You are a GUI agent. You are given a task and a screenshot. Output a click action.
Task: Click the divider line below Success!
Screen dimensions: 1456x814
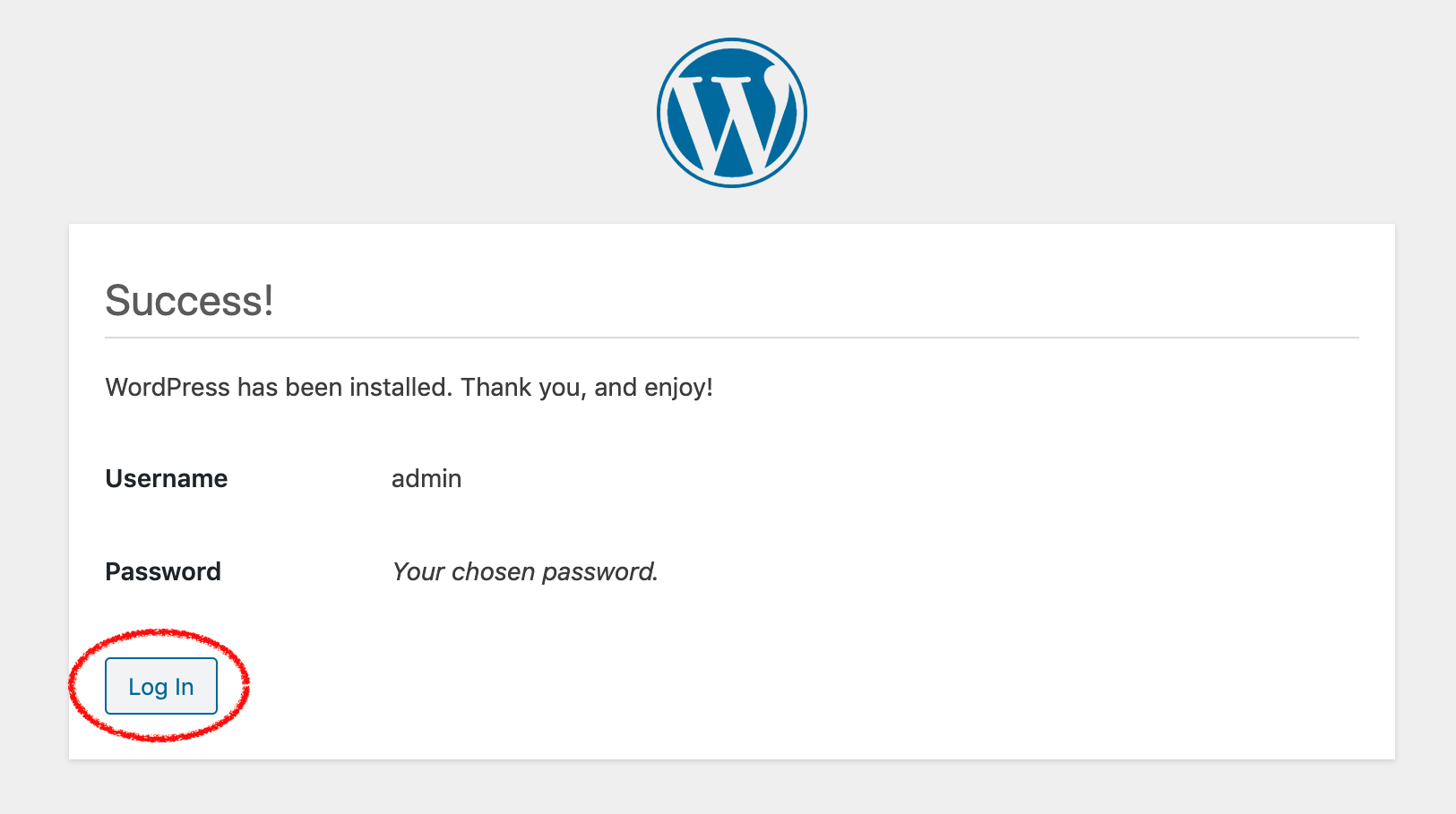tap(731, 338)
